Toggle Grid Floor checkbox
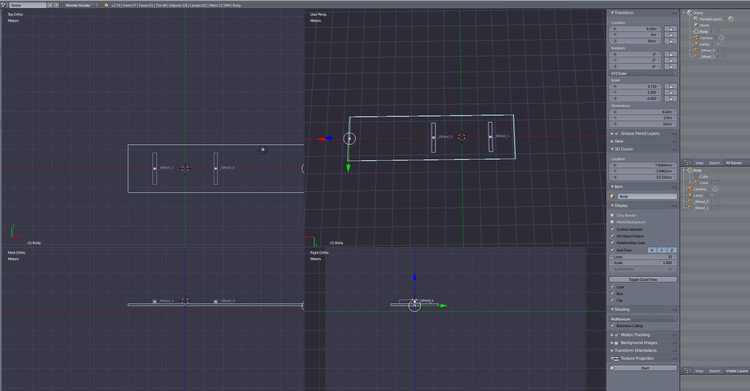 612,250
